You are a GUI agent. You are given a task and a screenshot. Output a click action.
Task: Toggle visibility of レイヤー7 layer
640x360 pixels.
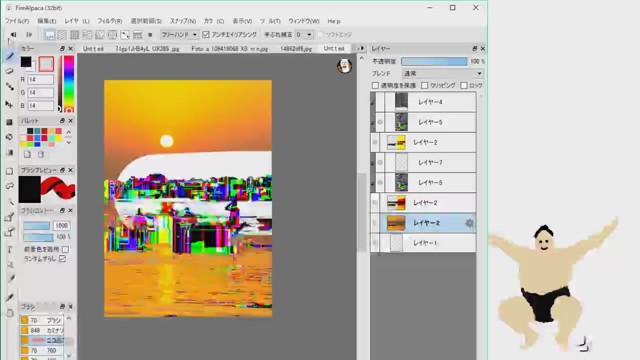pyautogui.click(x=380, y=162)
